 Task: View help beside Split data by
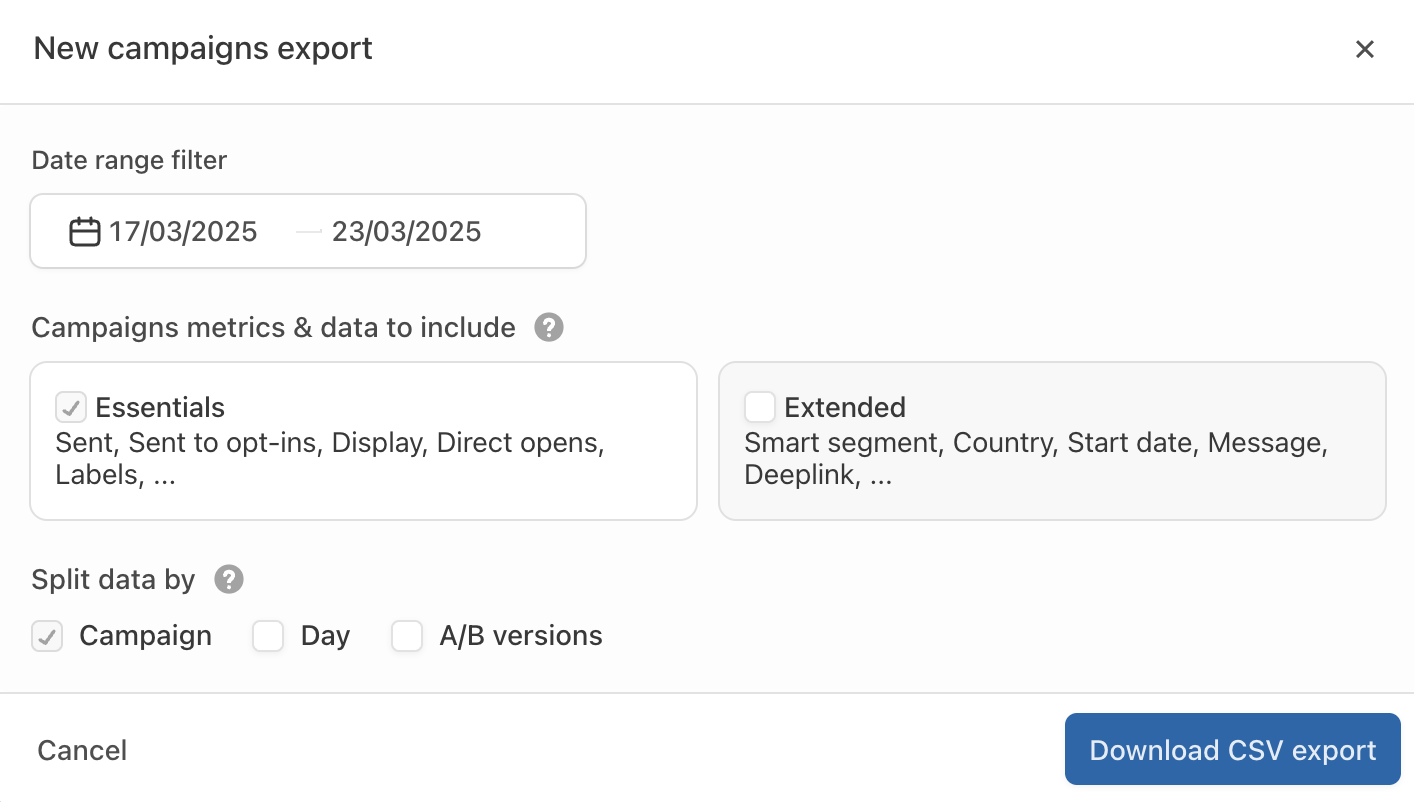(228, 579)
